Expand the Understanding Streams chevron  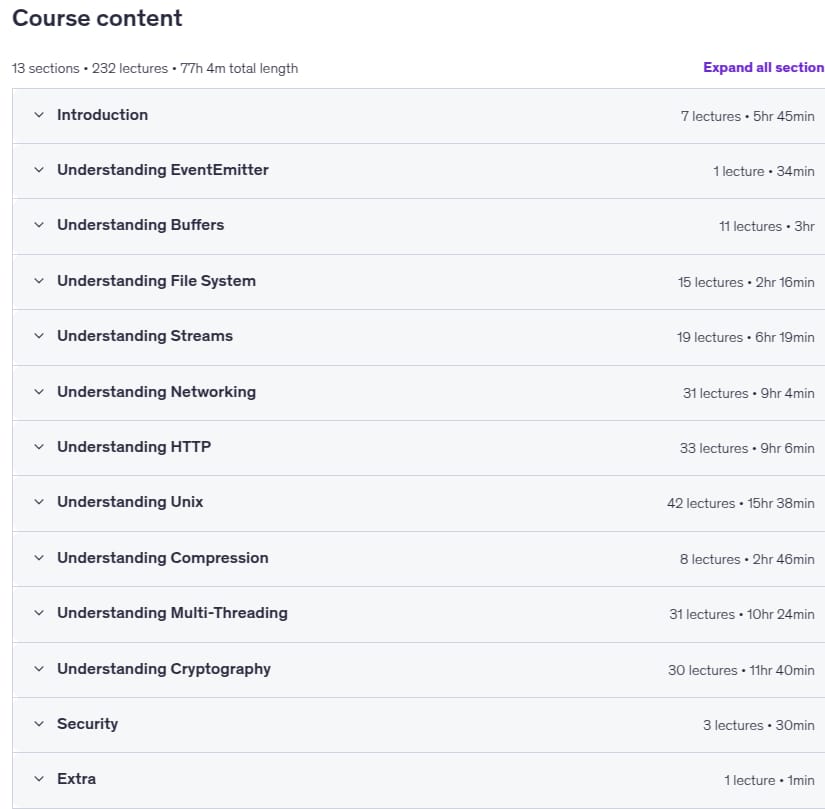coord(39,336)
